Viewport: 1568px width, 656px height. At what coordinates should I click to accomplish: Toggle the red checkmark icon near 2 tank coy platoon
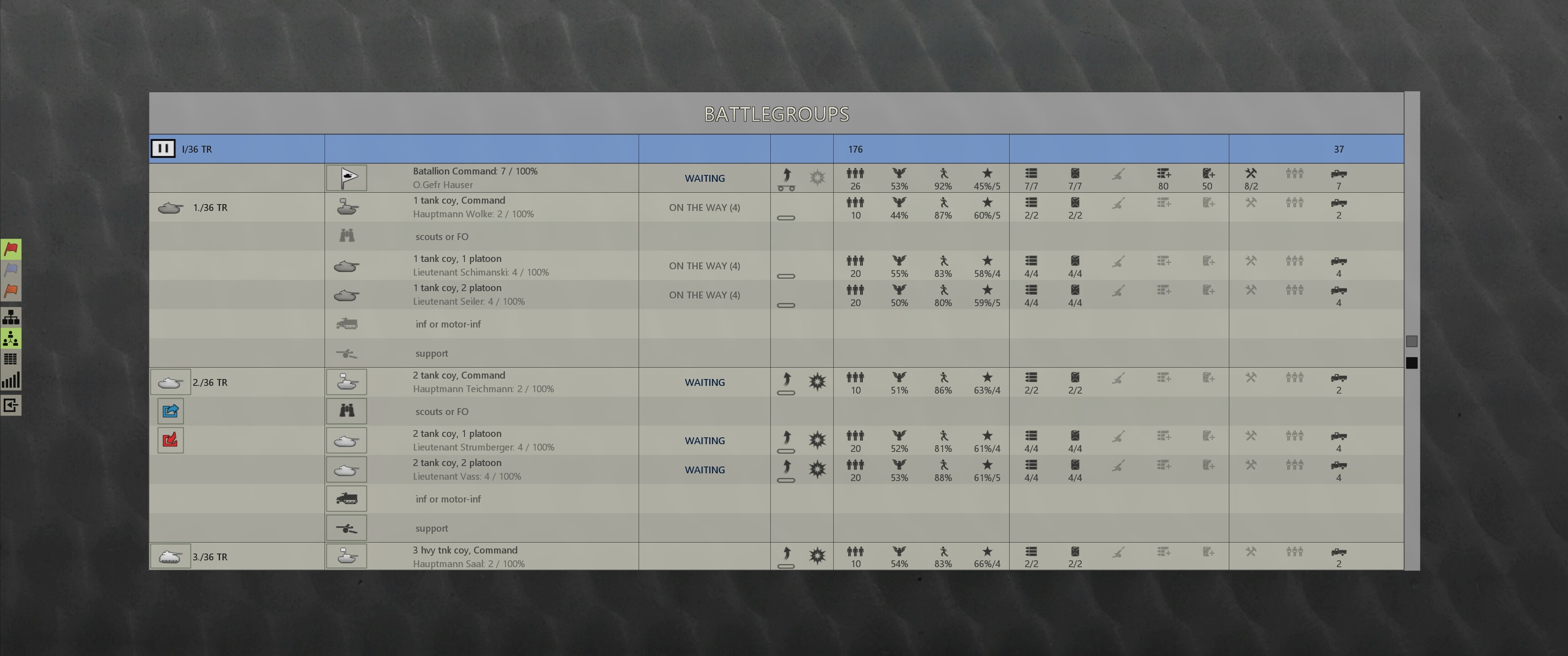click(x=170, y=439)
